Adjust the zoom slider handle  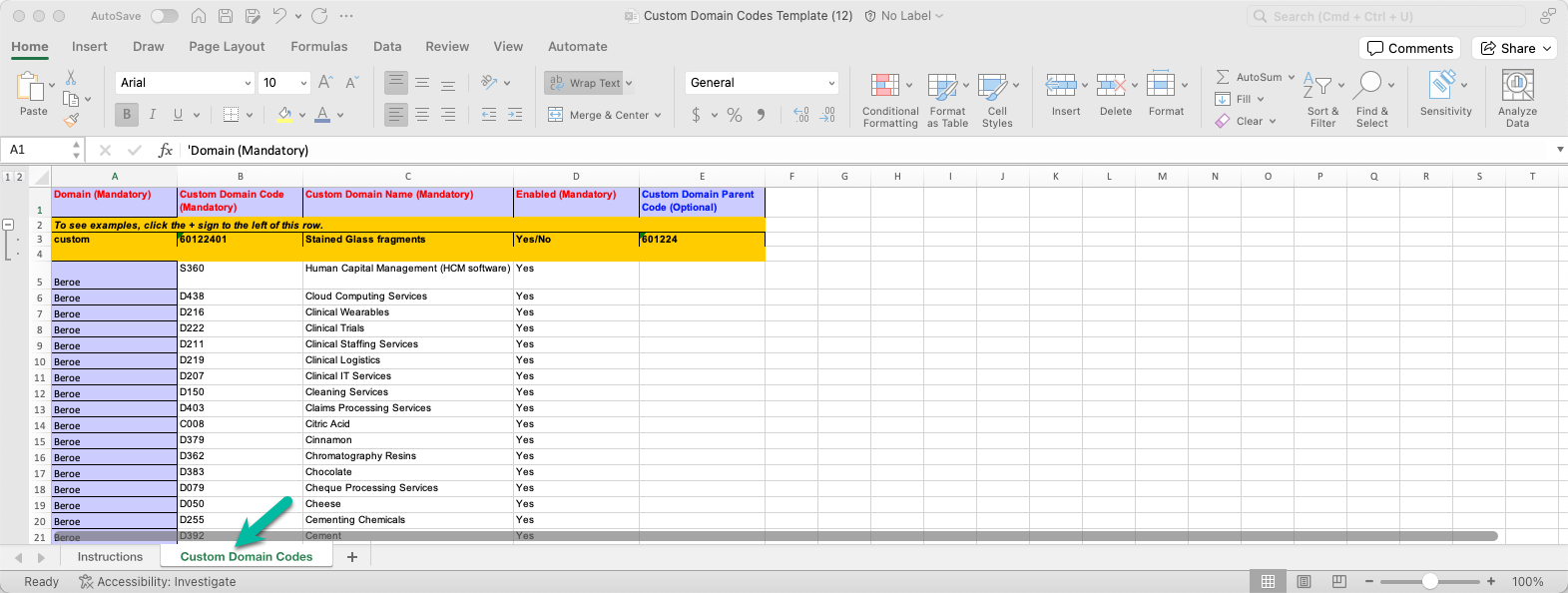(x=1430, y=581)
